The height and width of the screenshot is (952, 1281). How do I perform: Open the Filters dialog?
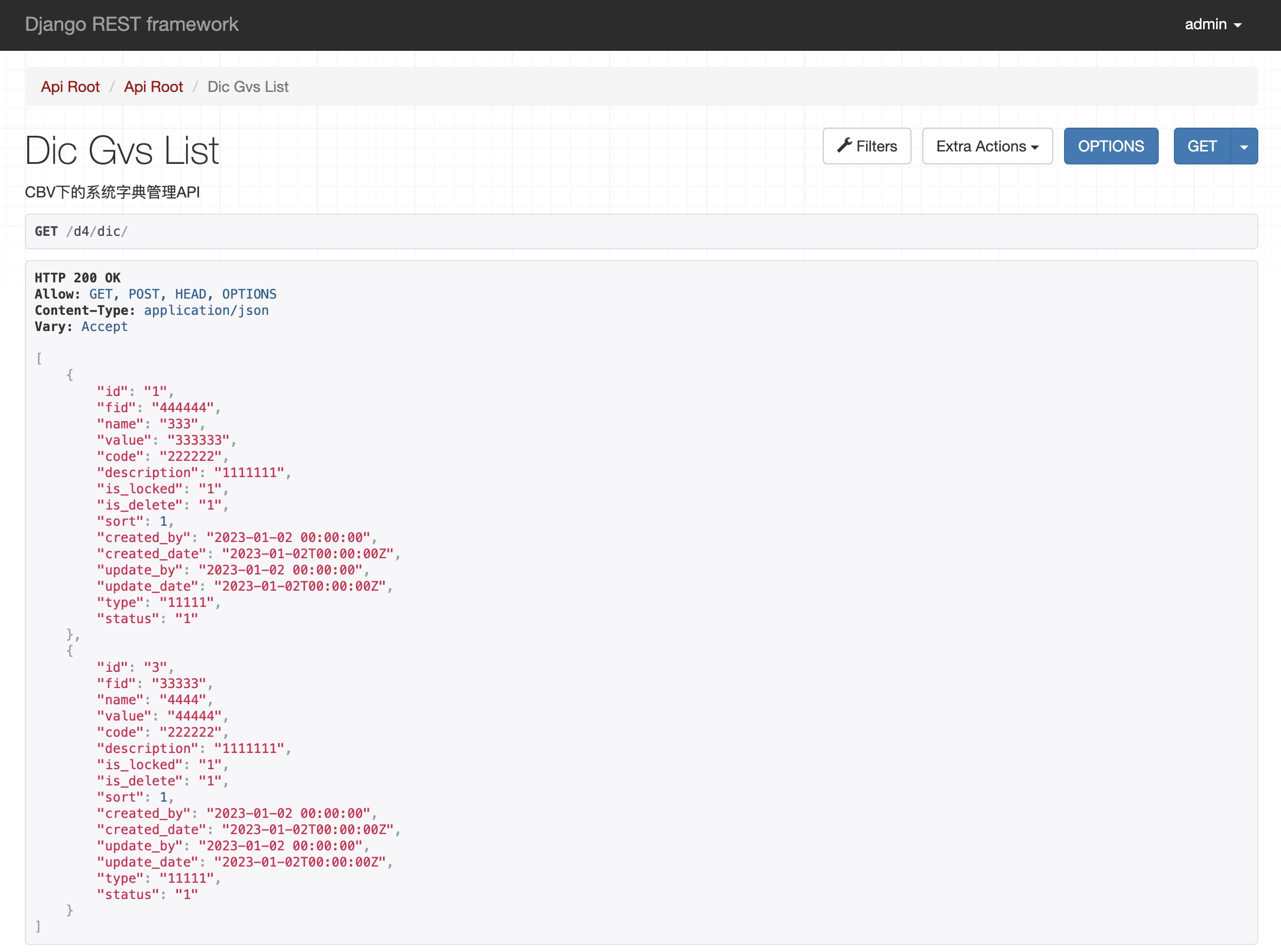(x=867, y=147)
